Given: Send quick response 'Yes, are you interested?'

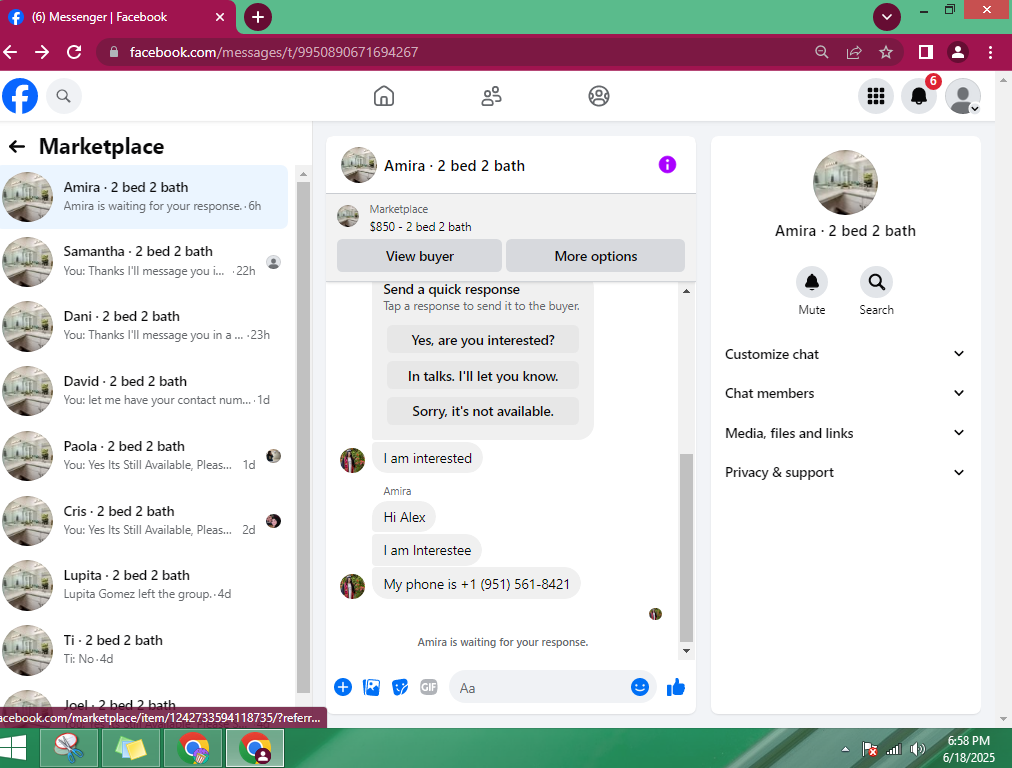Looking at the screenshot, I should (x=483, y=339).
